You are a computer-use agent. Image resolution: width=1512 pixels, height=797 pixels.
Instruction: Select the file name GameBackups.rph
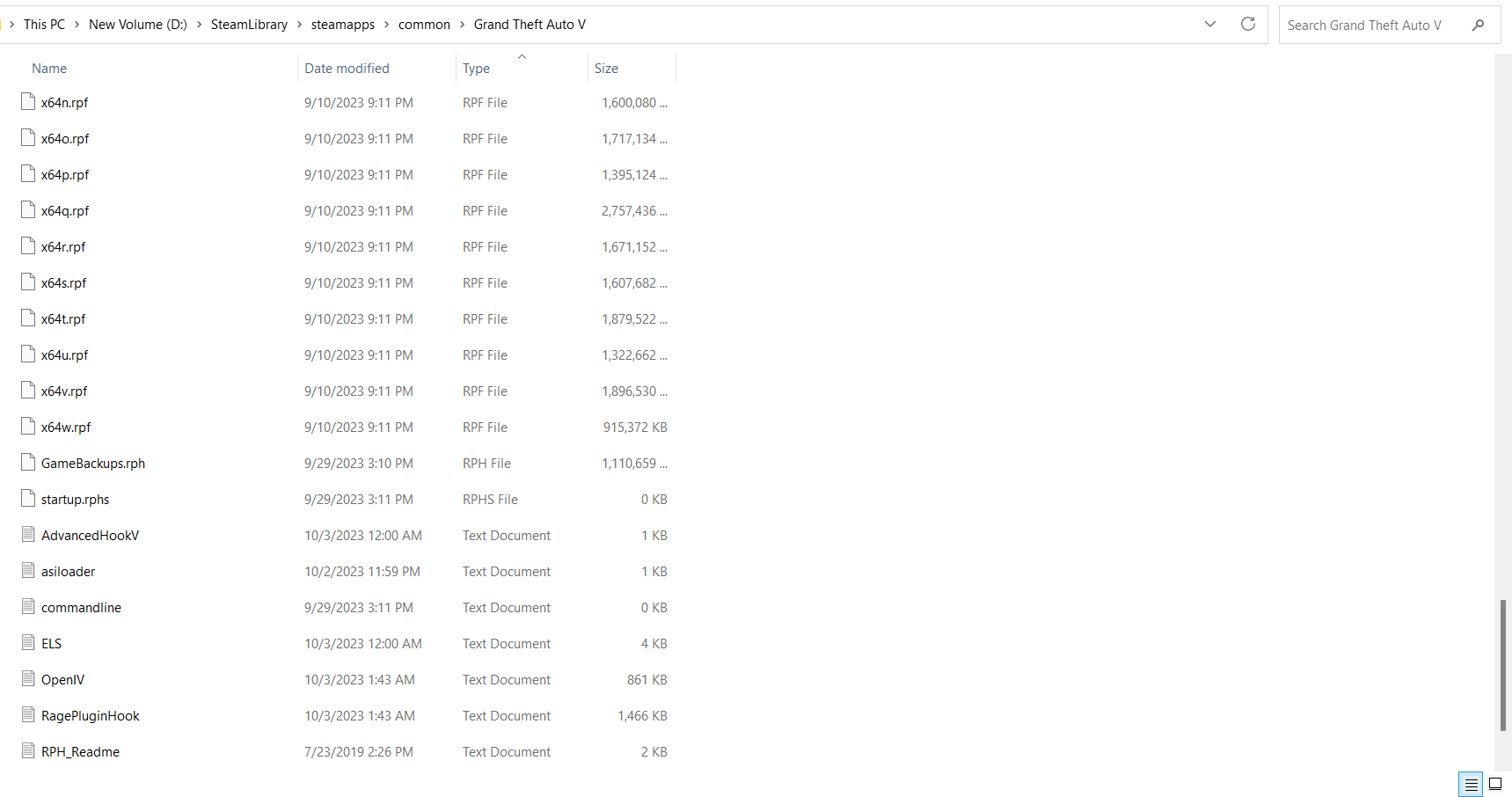[93, 464]
